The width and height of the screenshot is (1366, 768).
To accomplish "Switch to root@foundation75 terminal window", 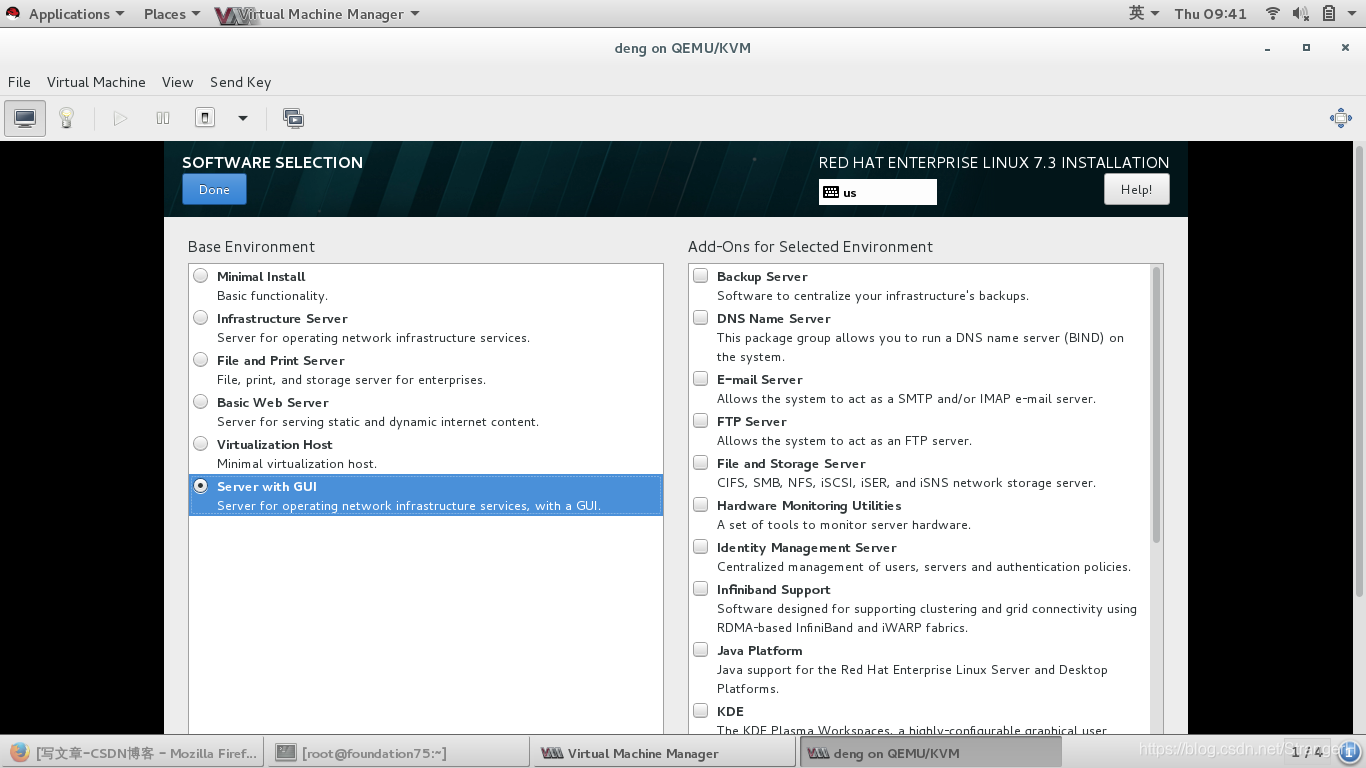I will [398, 753].
